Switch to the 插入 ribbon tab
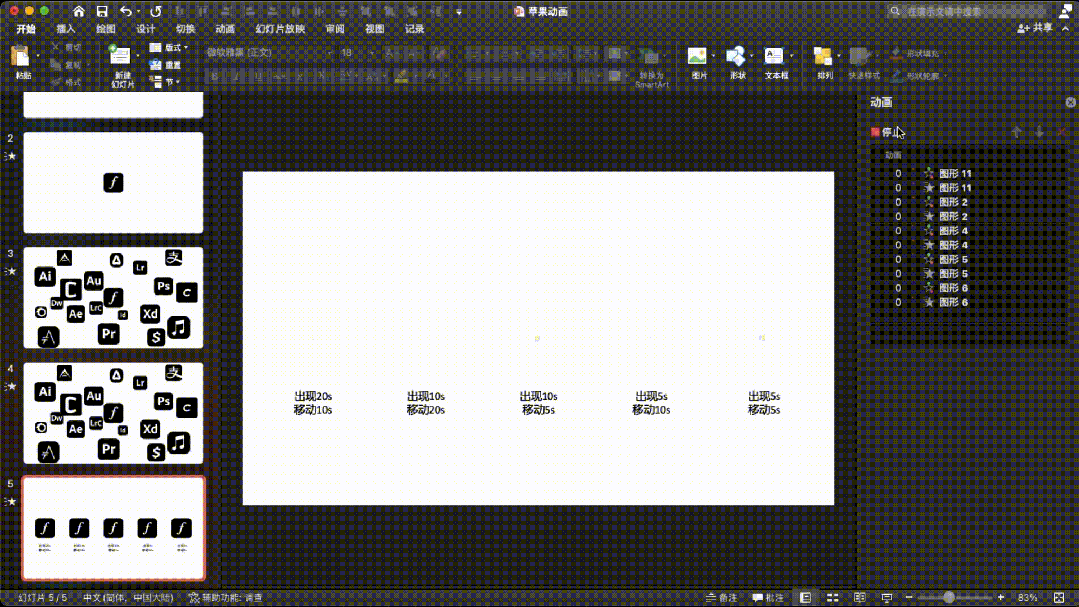Image resolution: width=1079 pixels, height=607 pixels. click(65, 29)
